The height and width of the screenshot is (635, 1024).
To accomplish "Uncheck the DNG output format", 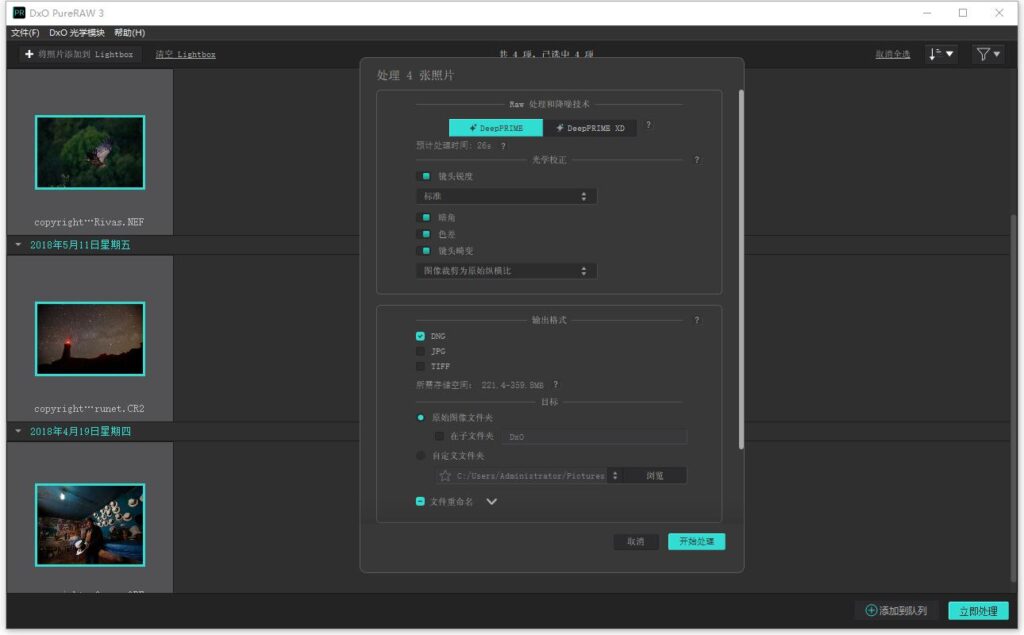I will 421,336.
